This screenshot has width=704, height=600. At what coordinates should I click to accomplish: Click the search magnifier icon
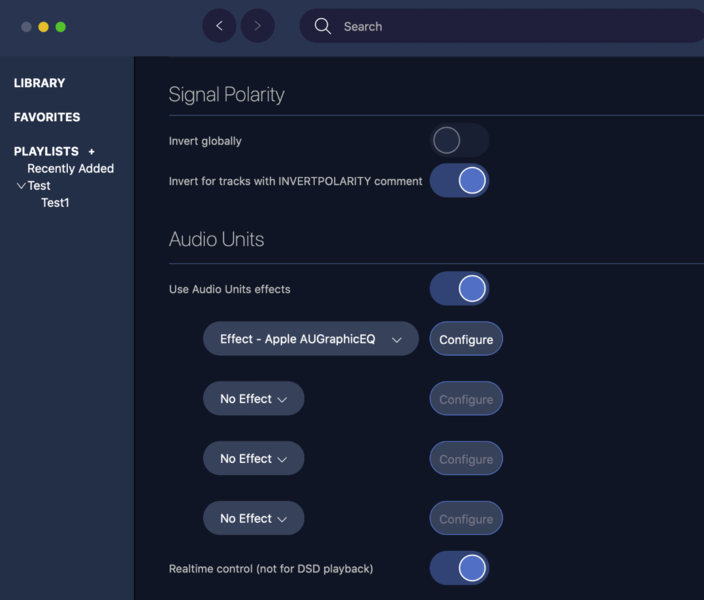[x=322, y=26]
